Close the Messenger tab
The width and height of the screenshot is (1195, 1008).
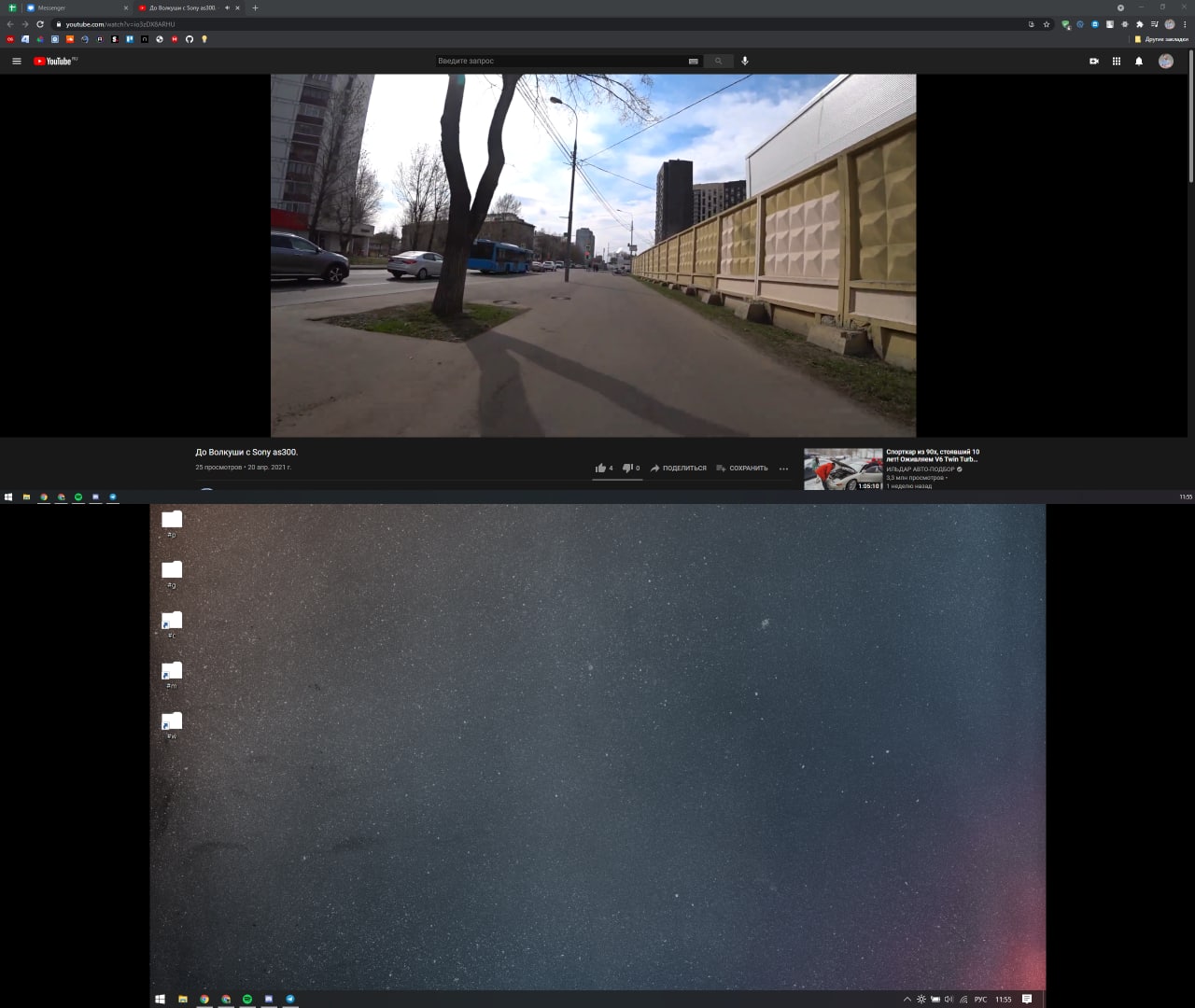pyautogui.click(x=126, y=7)
